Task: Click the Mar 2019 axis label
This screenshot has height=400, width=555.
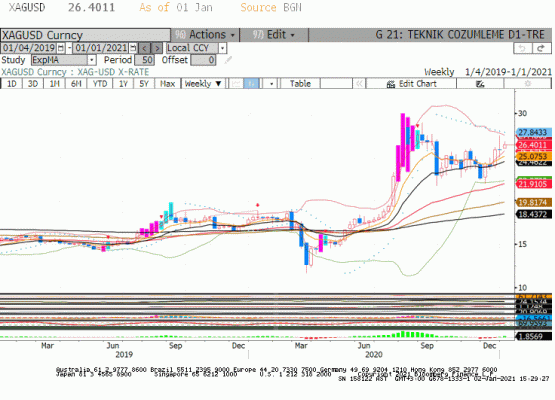Action: click(47, 346)
